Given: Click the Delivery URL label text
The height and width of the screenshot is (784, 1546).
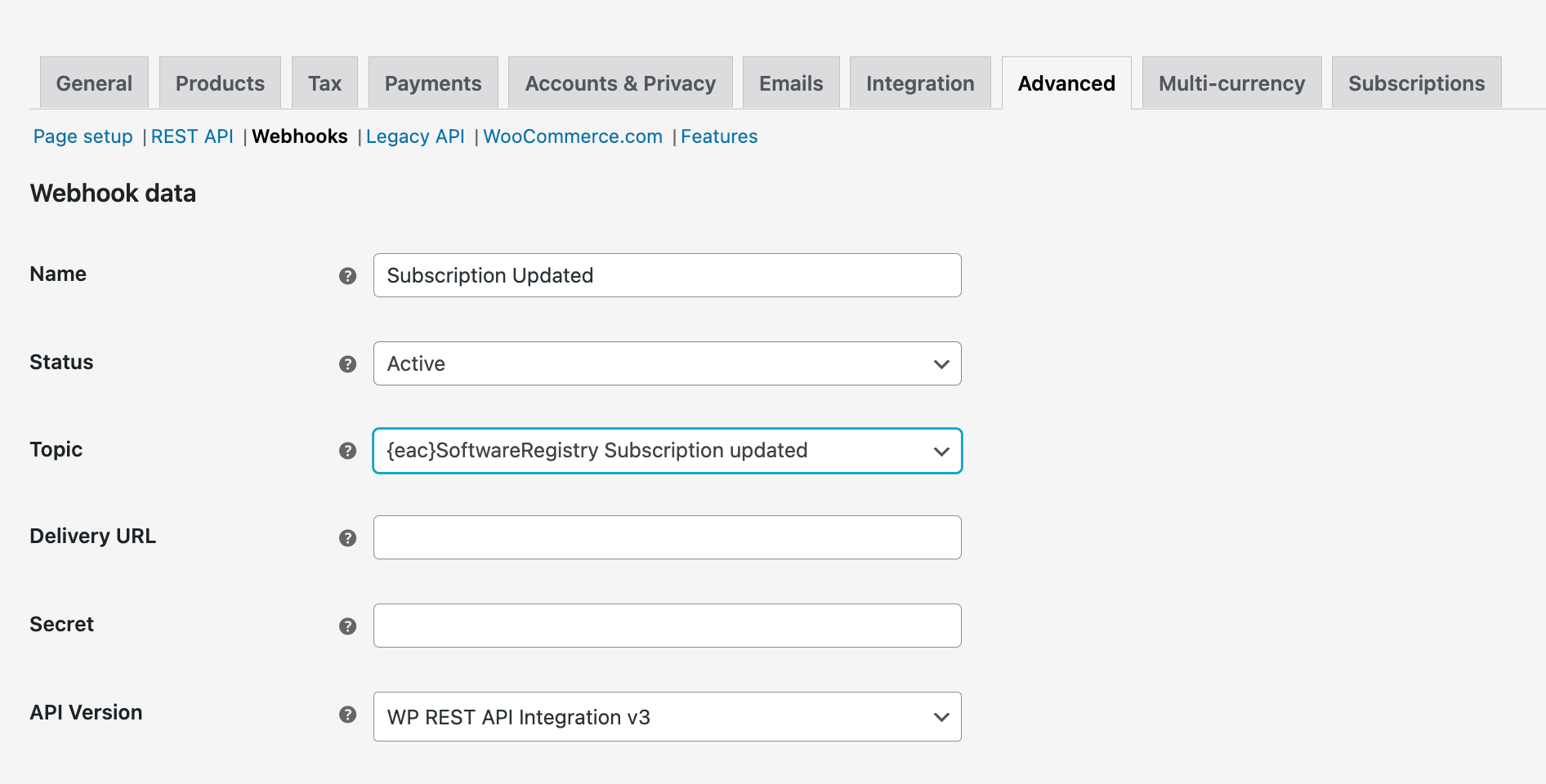Looking at the screenshot, I should click(x=92, y=536).
